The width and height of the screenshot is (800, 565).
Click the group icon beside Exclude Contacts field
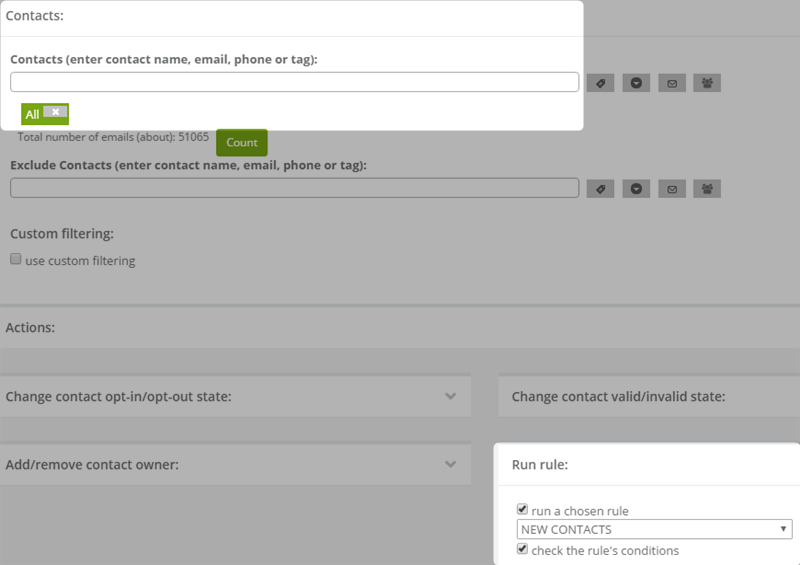pyautogui.click(x=707, y=189)
